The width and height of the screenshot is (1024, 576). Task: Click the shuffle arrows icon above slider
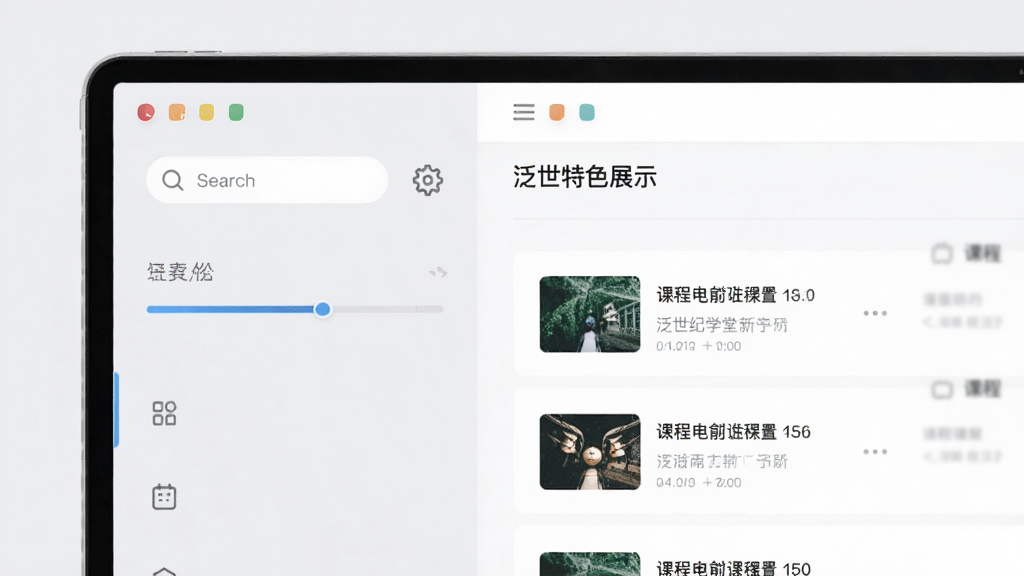click(x=438, y=272)
